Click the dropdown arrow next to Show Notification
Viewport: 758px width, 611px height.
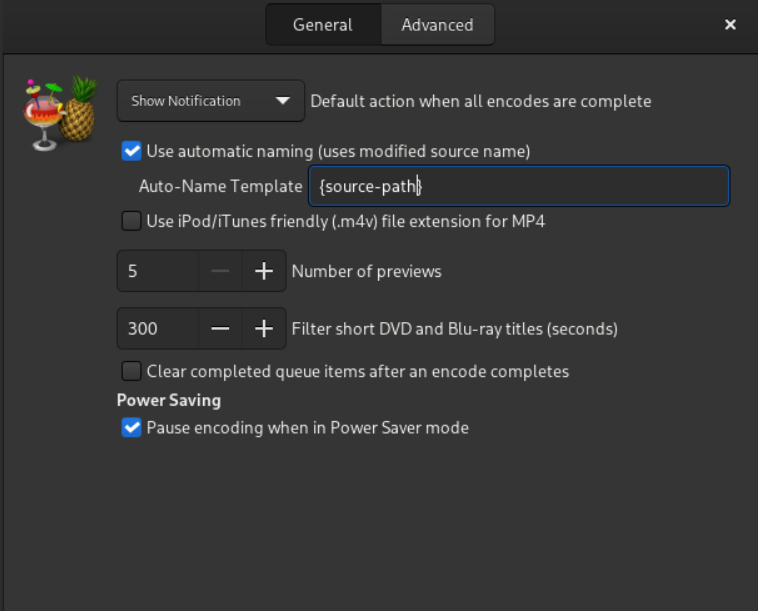[282, 101]
